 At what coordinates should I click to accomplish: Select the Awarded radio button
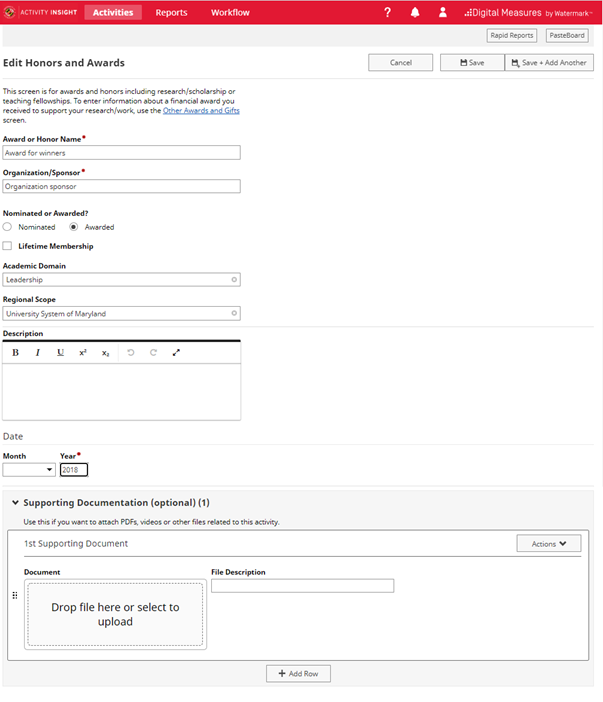point(74,227)
